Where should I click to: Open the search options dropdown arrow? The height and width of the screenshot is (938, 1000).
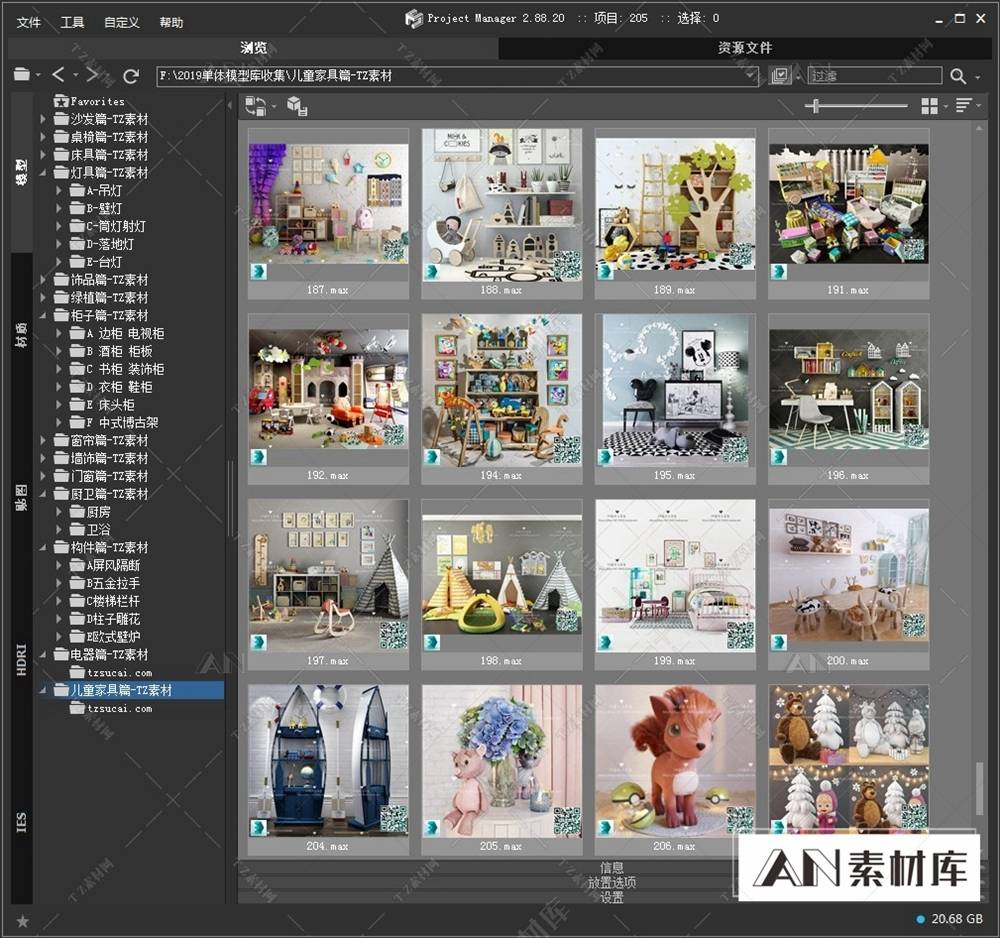978,77
